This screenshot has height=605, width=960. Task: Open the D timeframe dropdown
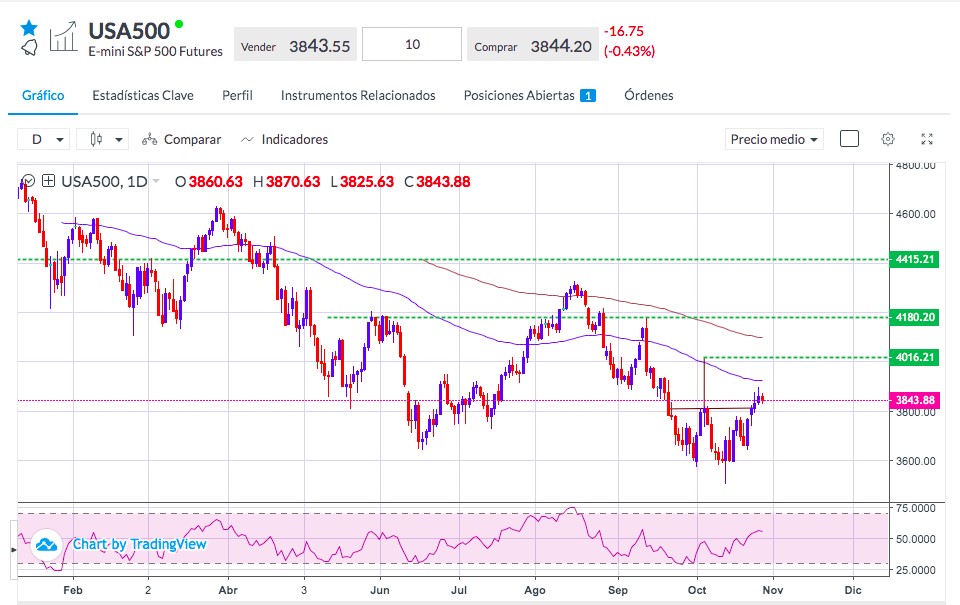(x=43, y=140)
